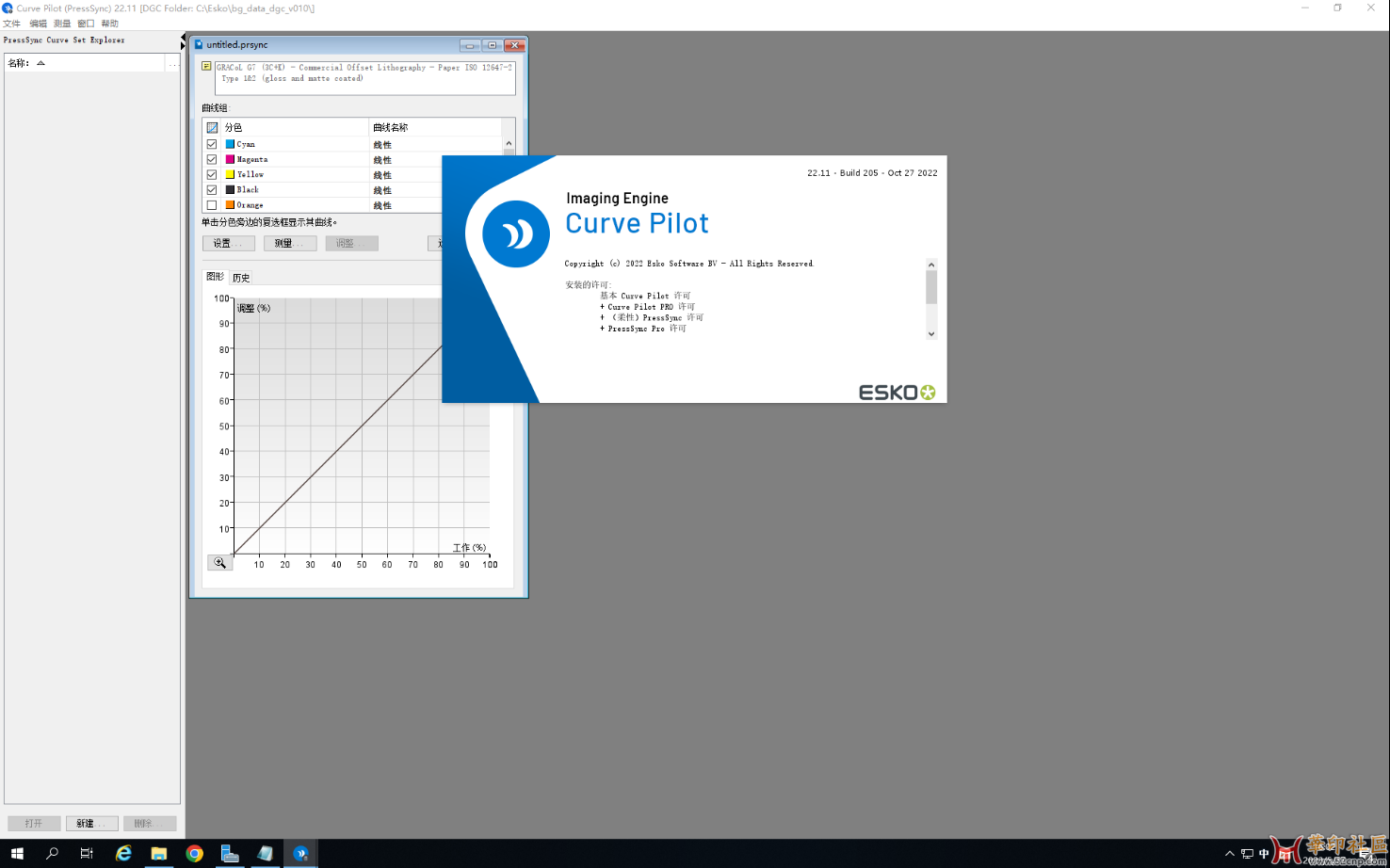Click the Yellow color swatch

(230, 174)
